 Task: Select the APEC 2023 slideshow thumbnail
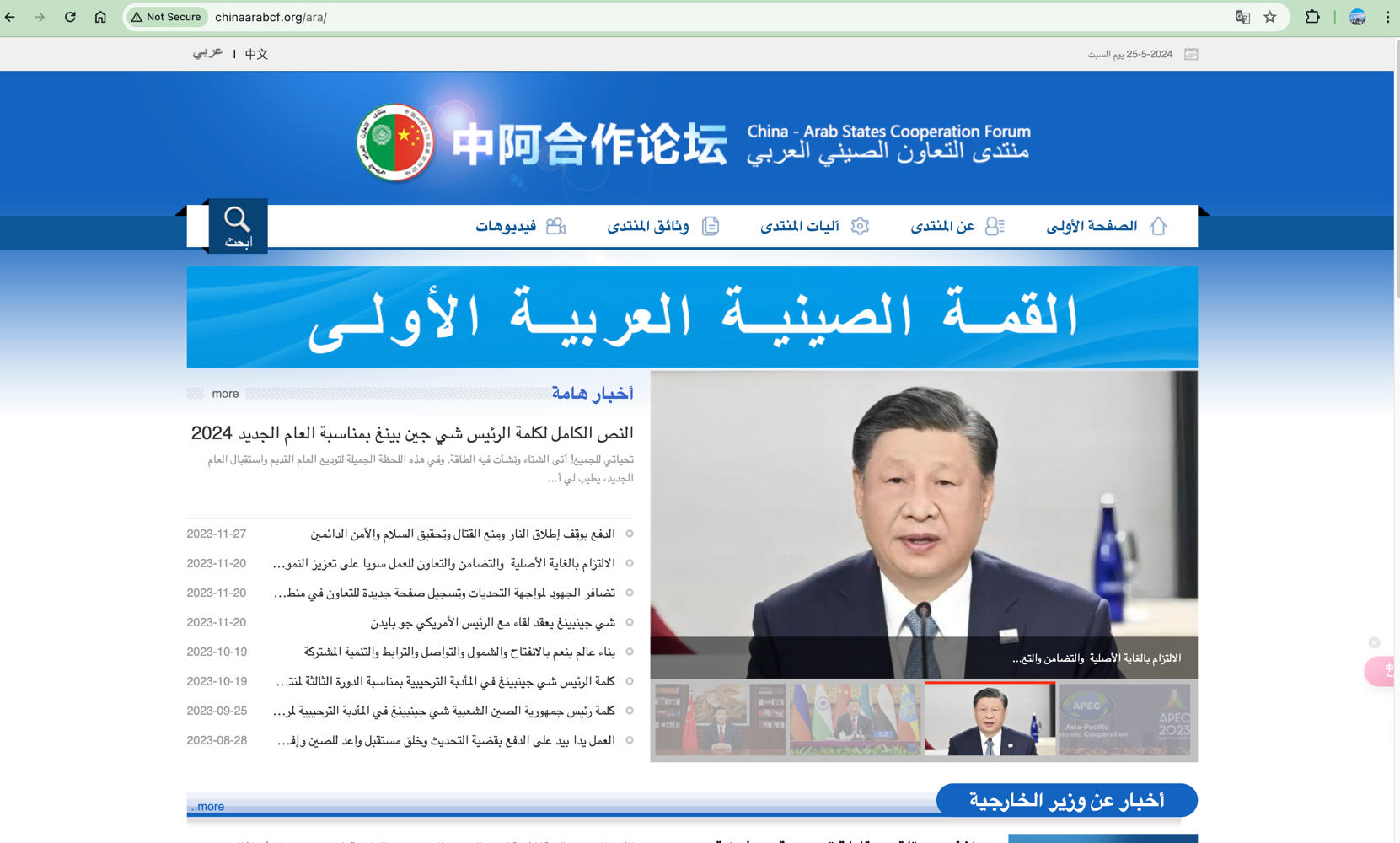tap(1124, 719)
